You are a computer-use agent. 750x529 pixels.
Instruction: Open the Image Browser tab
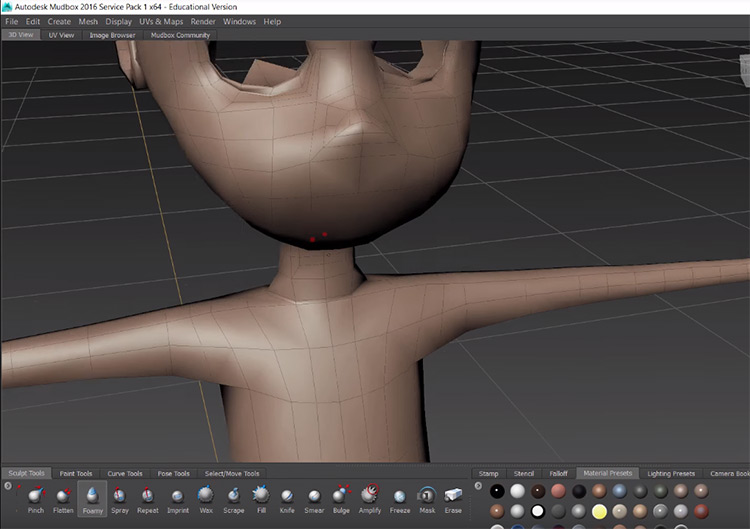(x=112, y=35)
